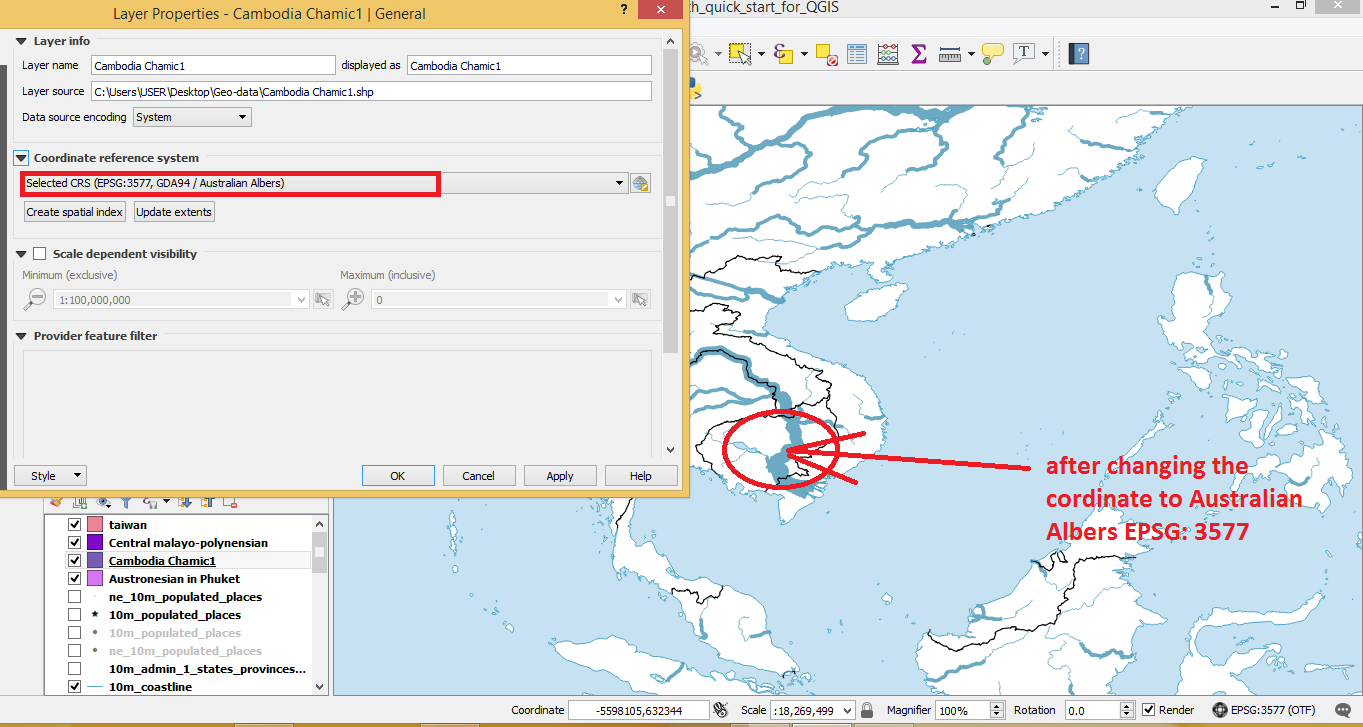Viewport: 1363px width, 727px height.
Task: Open CRS selector globe button in dialog
Action: tap(641, 184)
